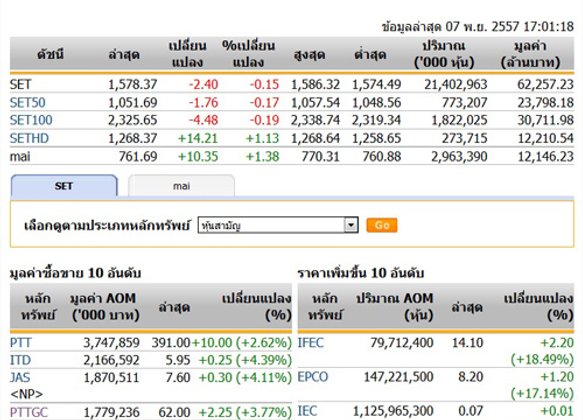The height and width of the screenshot is (420, 583).
Task: Click IFEC volume 79,712,400
Action: click(402, 343)
